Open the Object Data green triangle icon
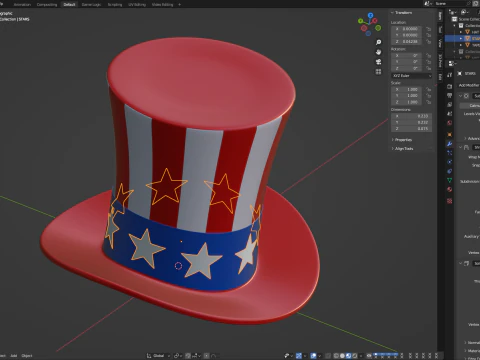This screenshot has height=360, width=480. pos(449,180)
